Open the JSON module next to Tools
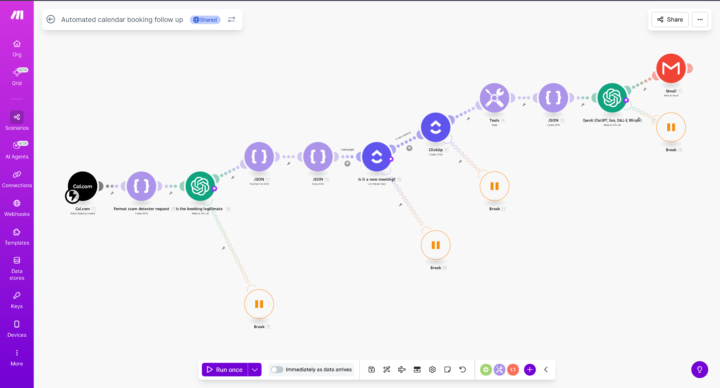The width and height of the screenshot is (720, 388). (553, 98)
